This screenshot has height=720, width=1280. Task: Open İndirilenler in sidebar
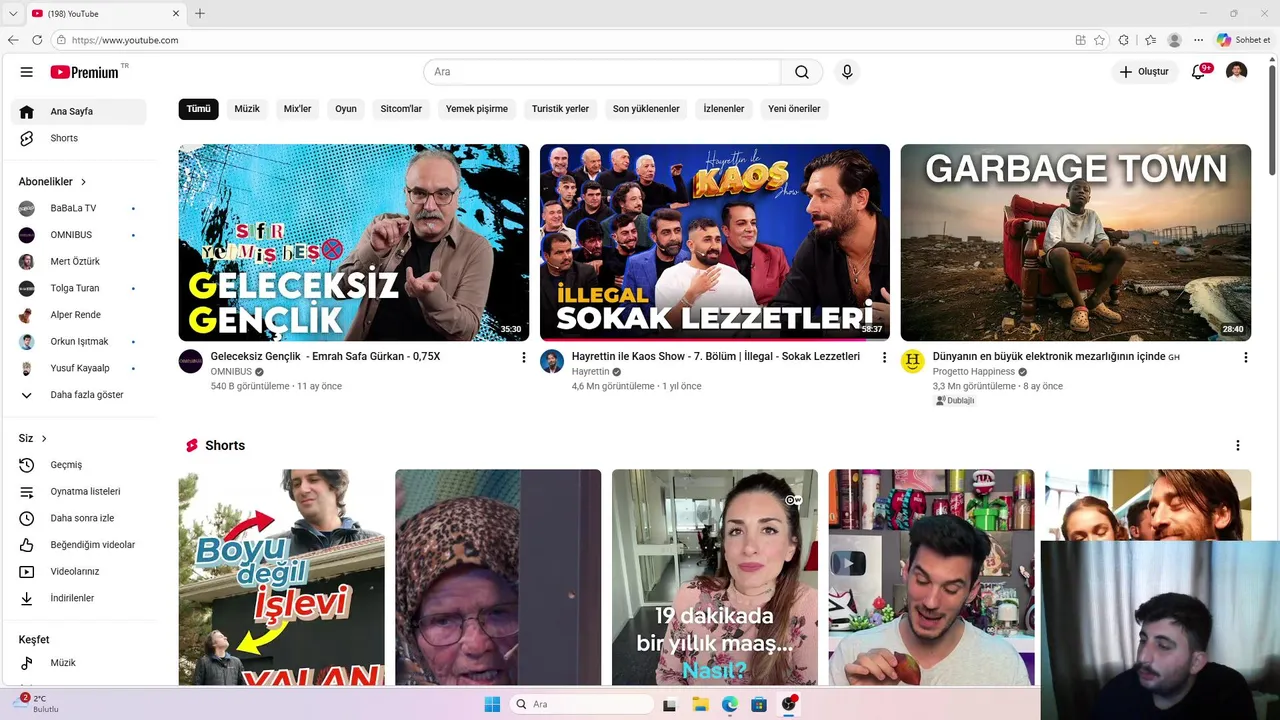(x=79, y=598)
